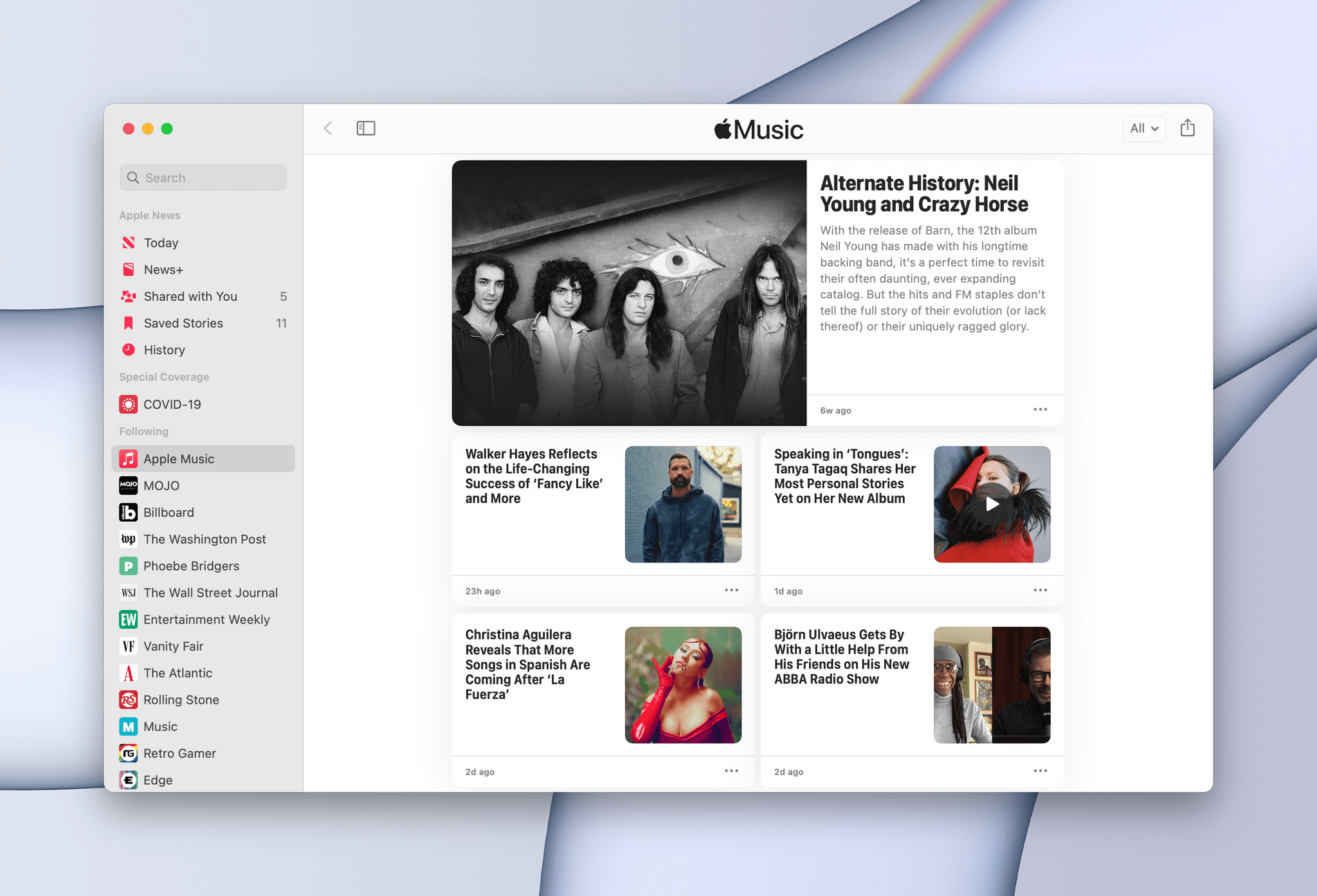The width and height of the screenshot is (1317, 896).
Task: Open more options for Tanya Tagaq story
Action: [x=1040, y=590]
